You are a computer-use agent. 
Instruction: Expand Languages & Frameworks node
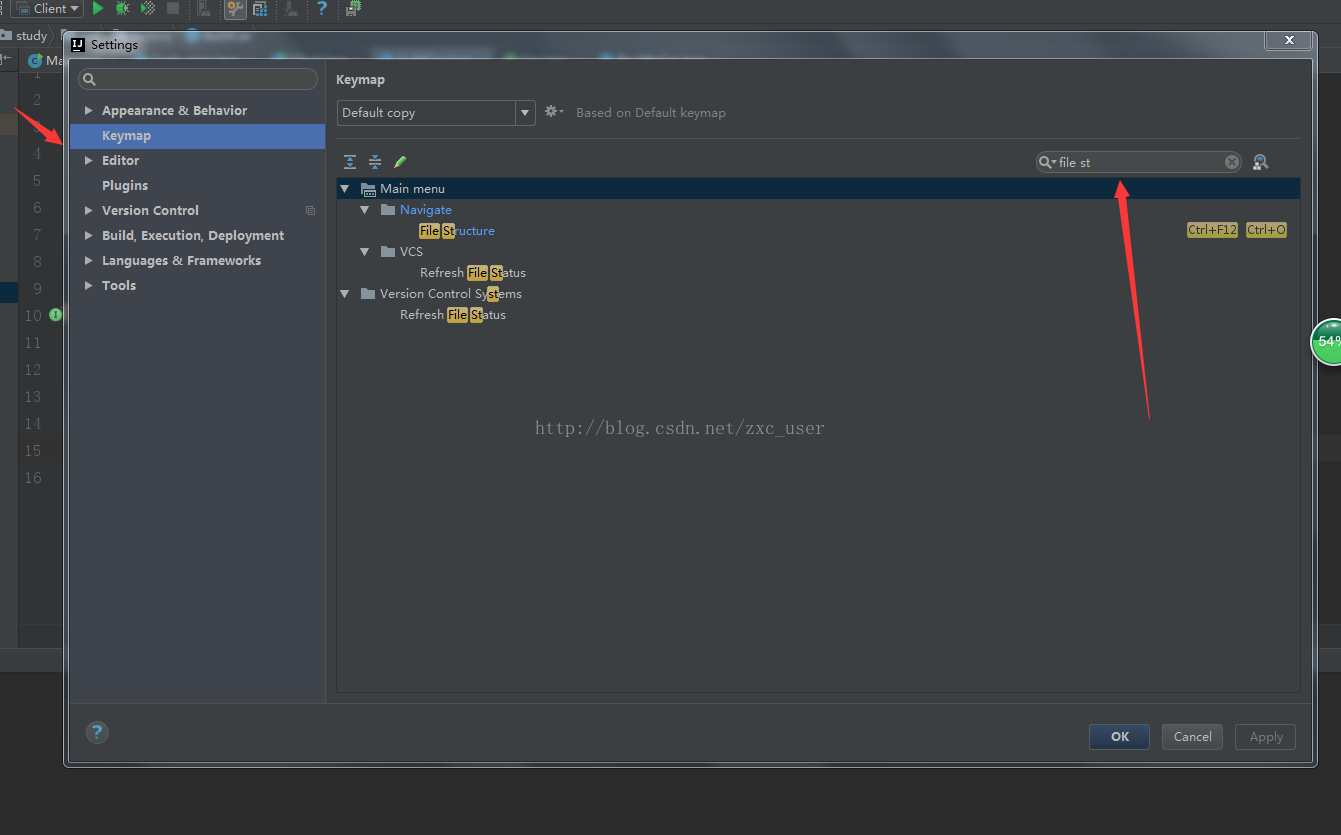point(89,261)
